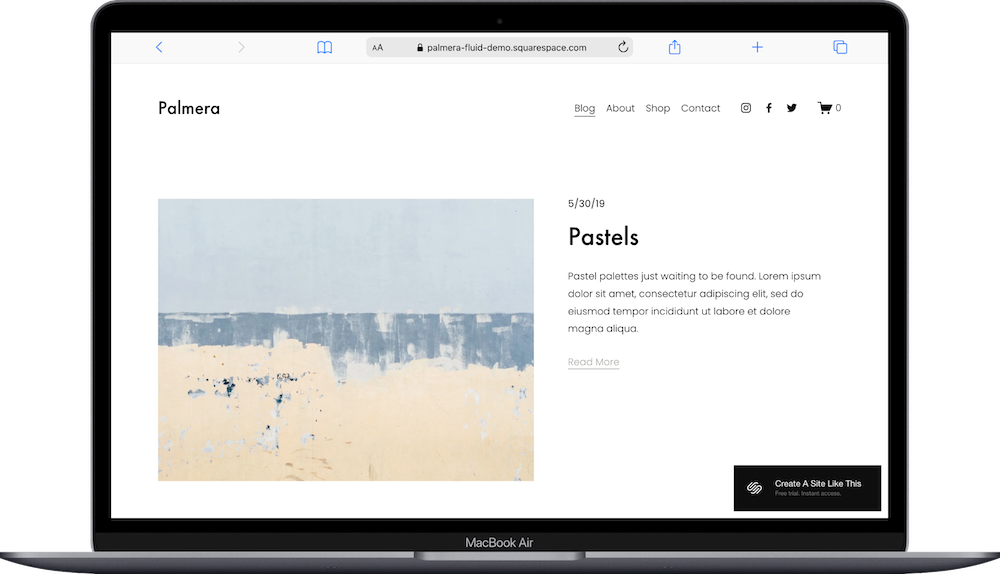This screenshot has width=1000, height=574.
Task: Tap the AA reader text-size button
Action: click(378, 48)
